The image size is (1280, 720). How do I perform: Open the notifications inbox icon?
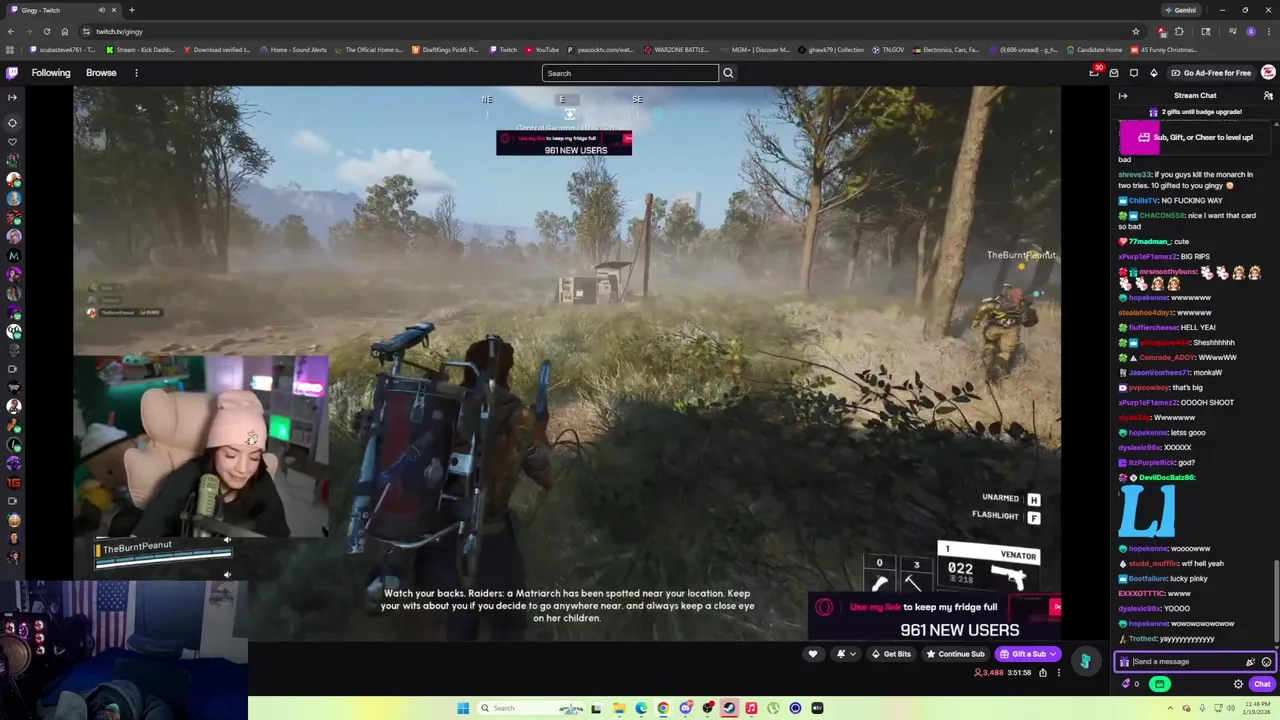coord(1114,73)
